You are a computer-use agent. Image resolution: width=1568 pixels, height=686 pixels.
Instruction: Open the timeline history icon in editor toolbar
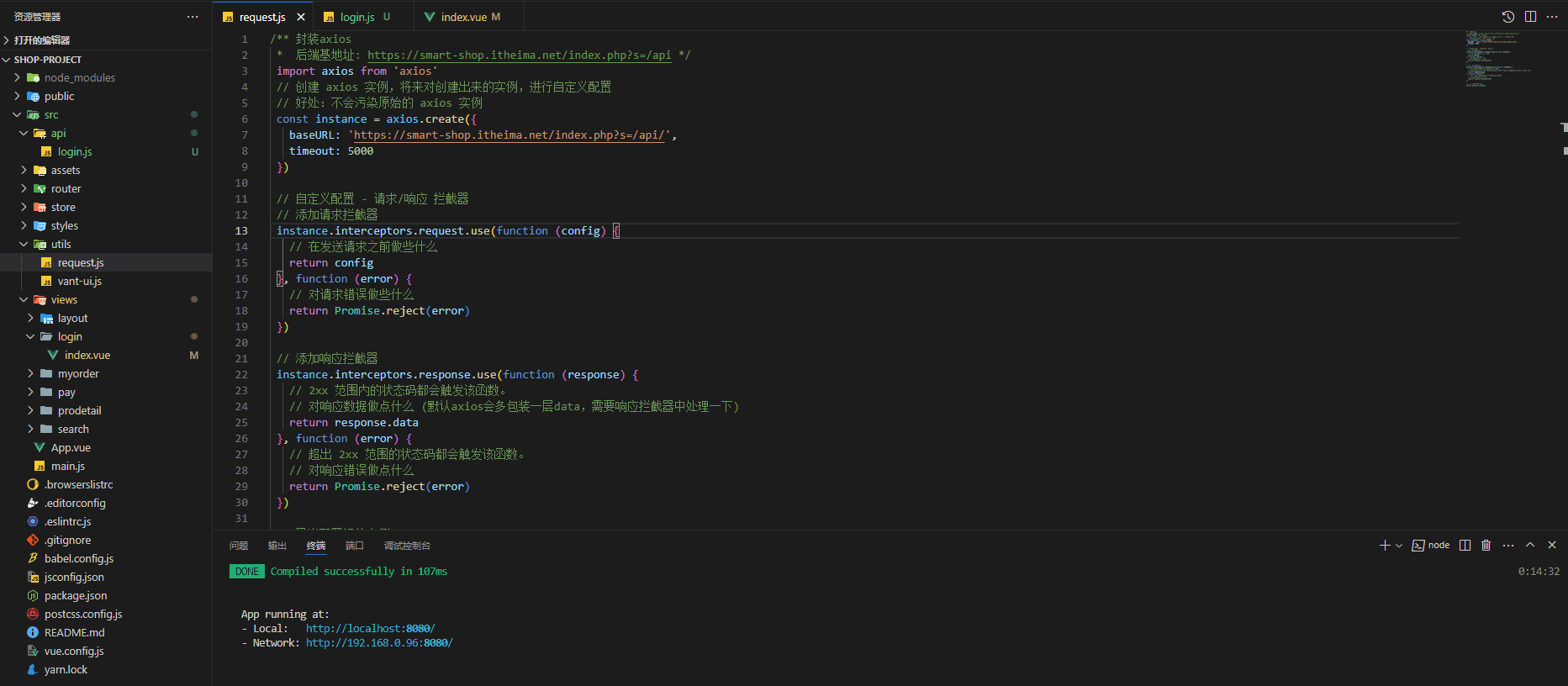pyautogui.click(x=1508, y=17)
